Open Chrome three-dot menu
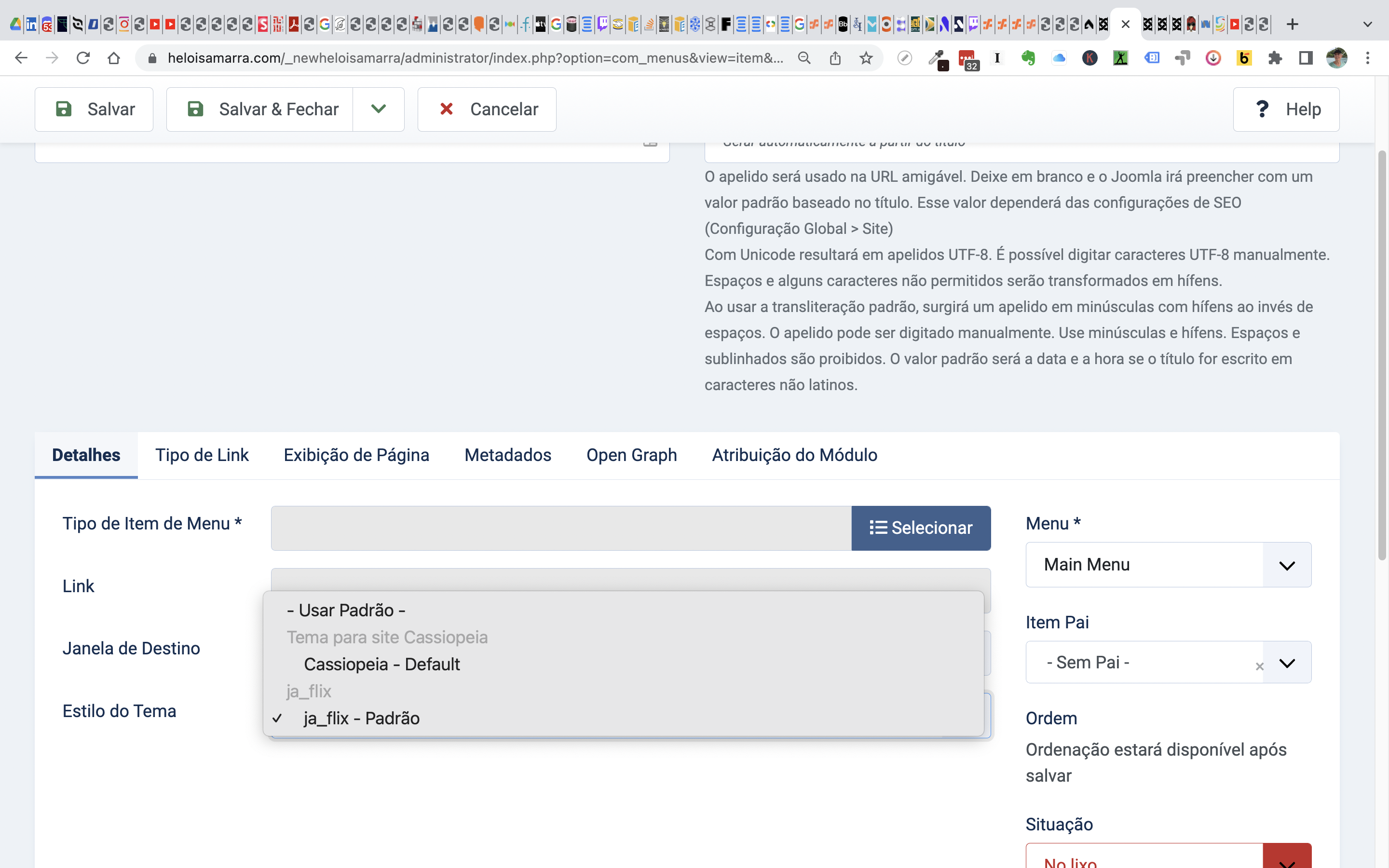This screenshot has width=1389, height=868. click(x=1368, y=58)
